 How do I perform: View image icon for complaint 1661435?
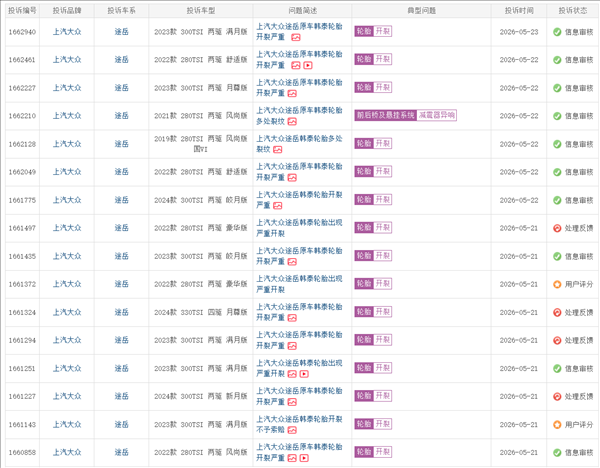coord(292,262)
